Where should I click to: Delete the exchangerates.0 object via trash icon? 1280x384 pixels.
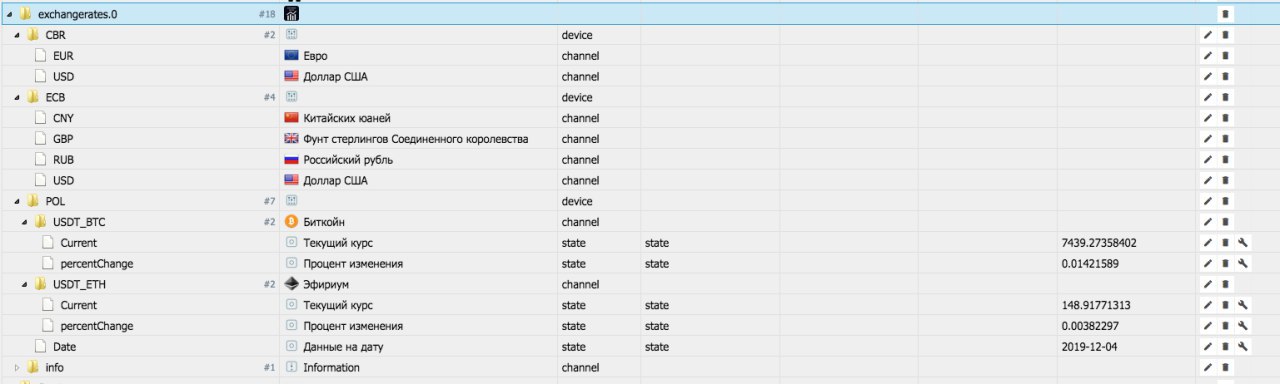pyautogui.click(x=1226, y=14)
